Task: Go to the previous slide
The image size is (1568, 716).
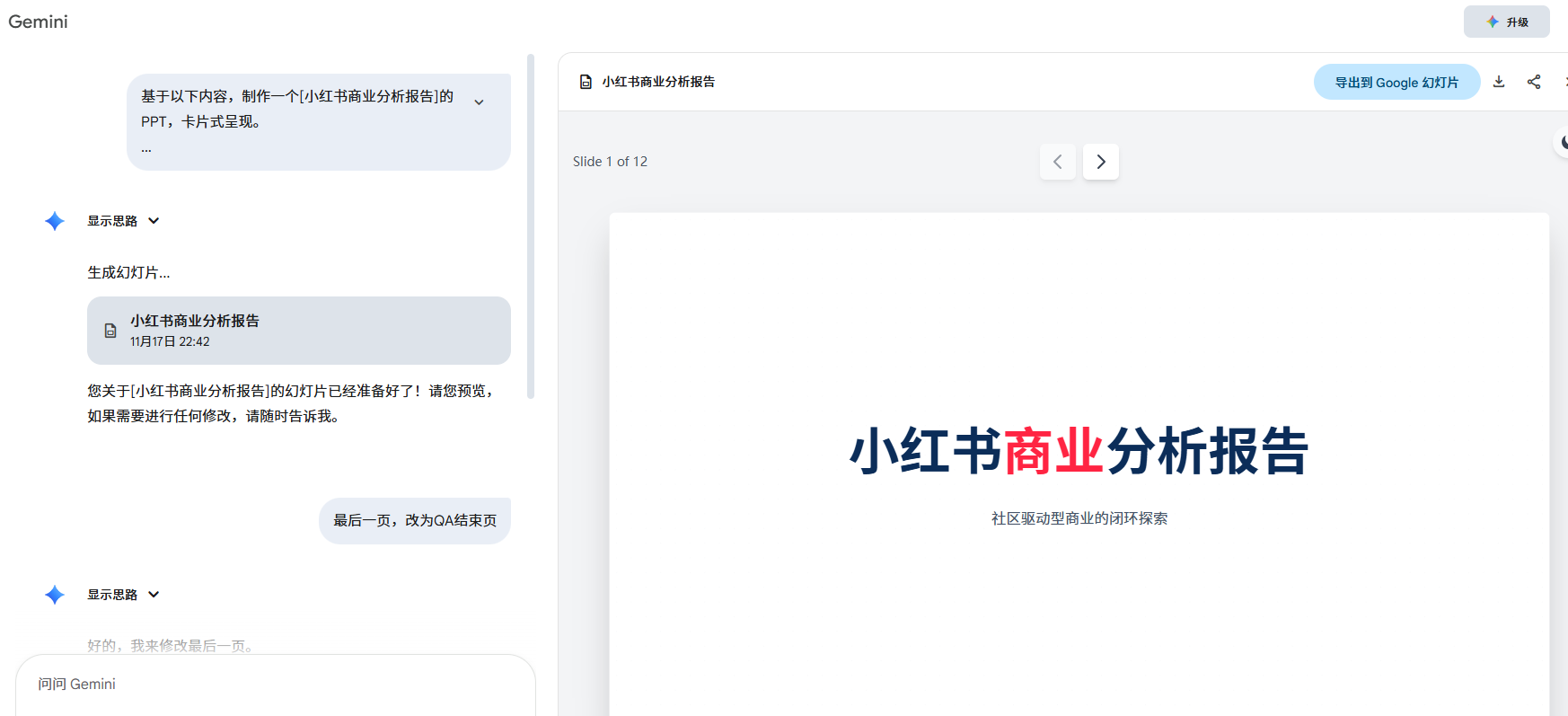Action: pos(1058,162)
